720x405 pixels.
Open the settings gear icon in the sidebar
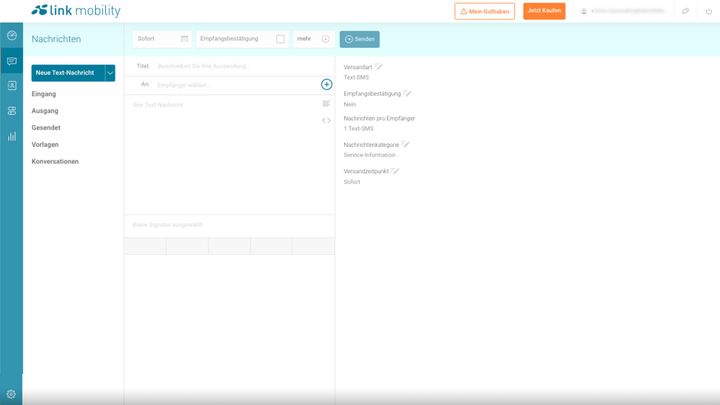click(11, 394)
